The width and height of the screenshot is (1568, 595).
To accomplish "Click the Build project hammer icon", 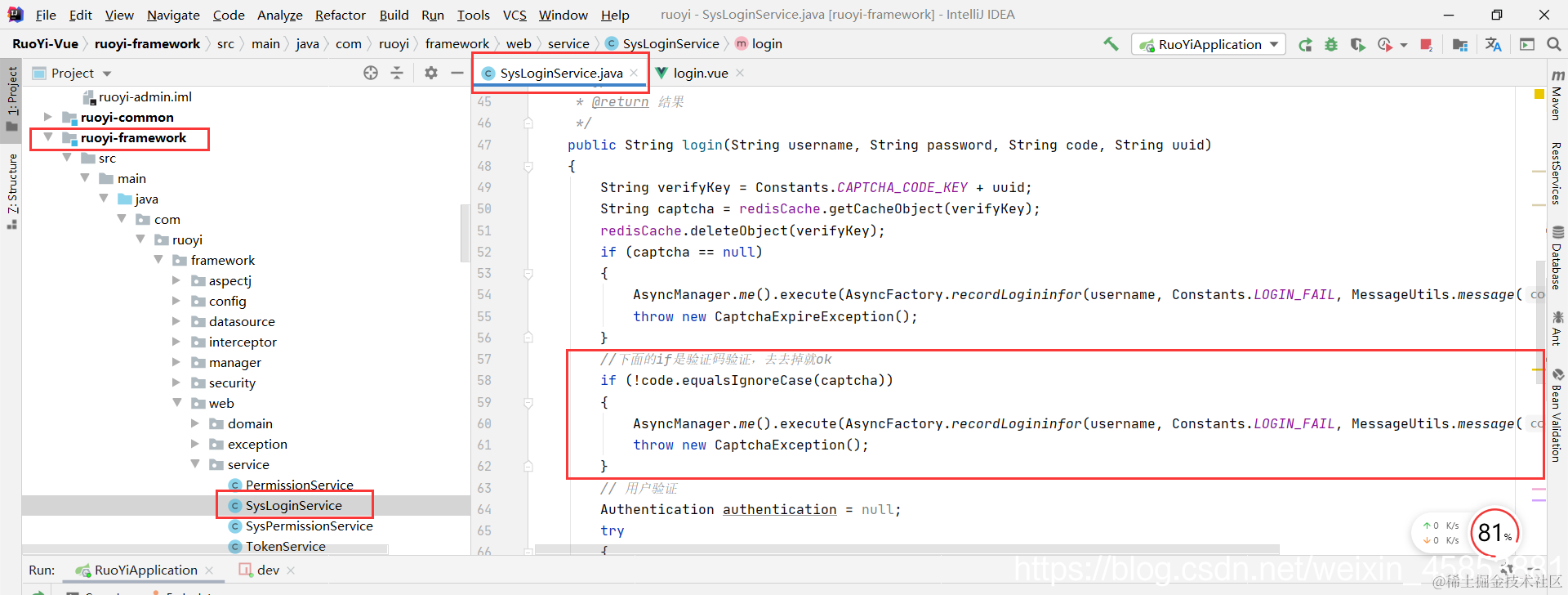I will tap(1111, 44).
